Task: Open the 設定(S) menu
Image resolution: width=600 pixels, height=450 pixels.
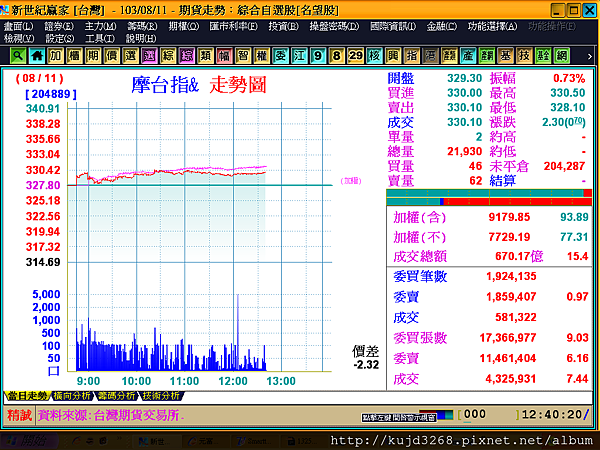Action: 60,38
